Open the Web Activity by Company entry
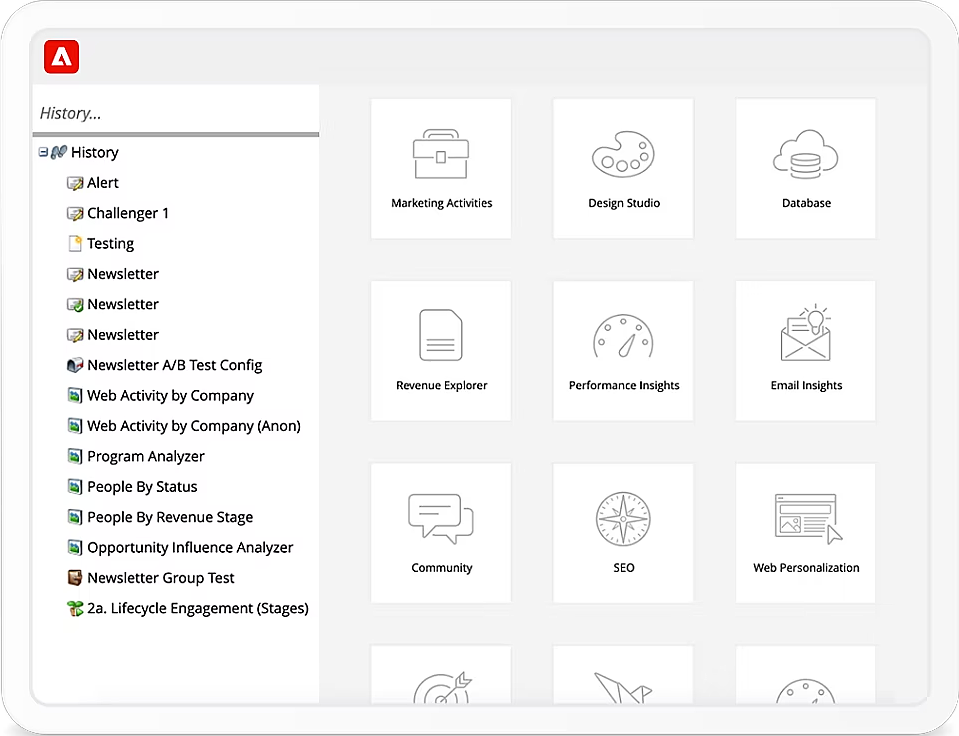The height and width of the screenshot is (736, 959). point(170,396)
